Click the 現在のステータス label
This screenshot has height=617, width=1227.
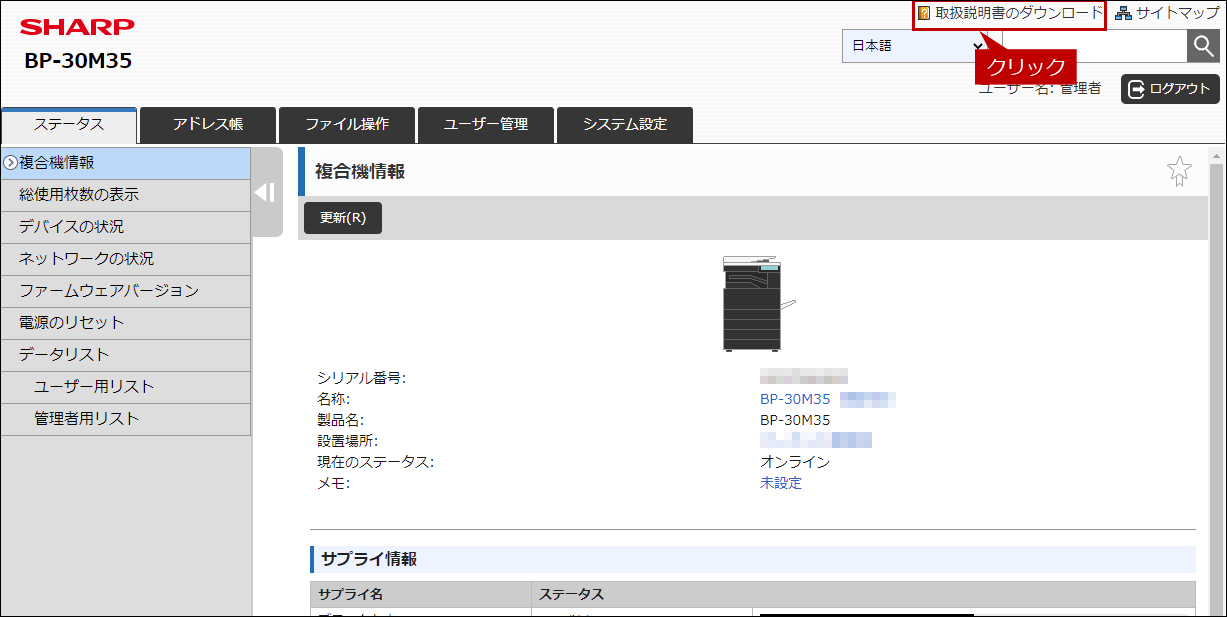click(x=375, y=462)
